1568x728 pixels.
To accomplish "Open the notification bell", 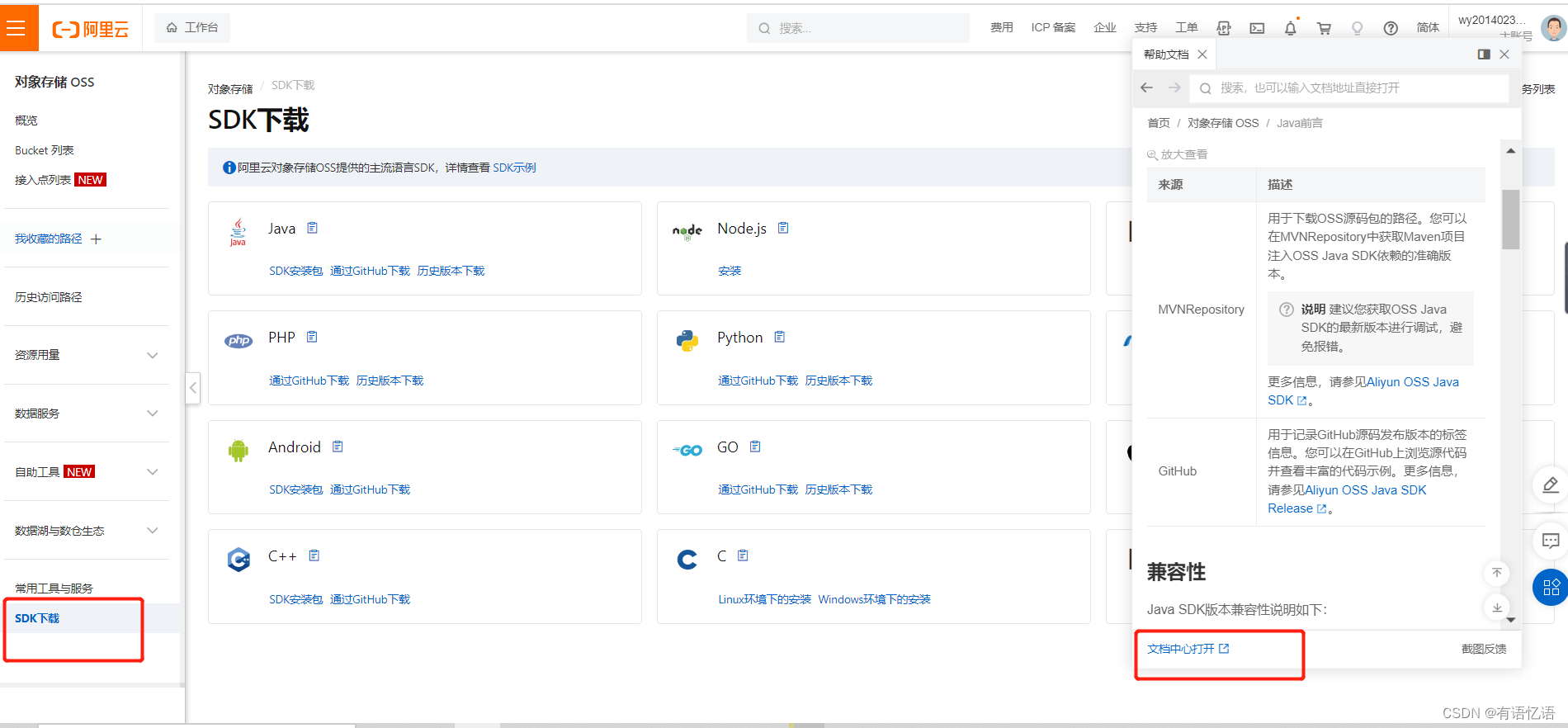I will coord(1291,28).
